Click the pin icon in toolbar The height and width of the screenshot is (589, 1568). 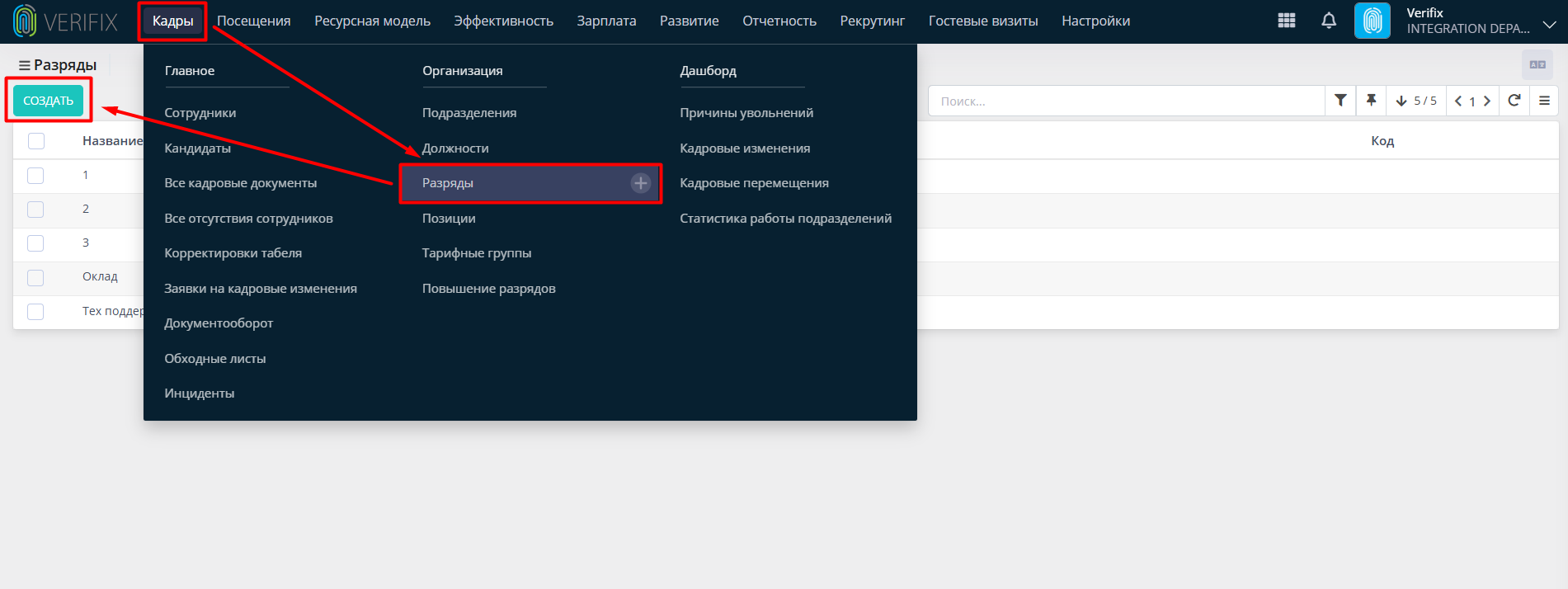1371,101
